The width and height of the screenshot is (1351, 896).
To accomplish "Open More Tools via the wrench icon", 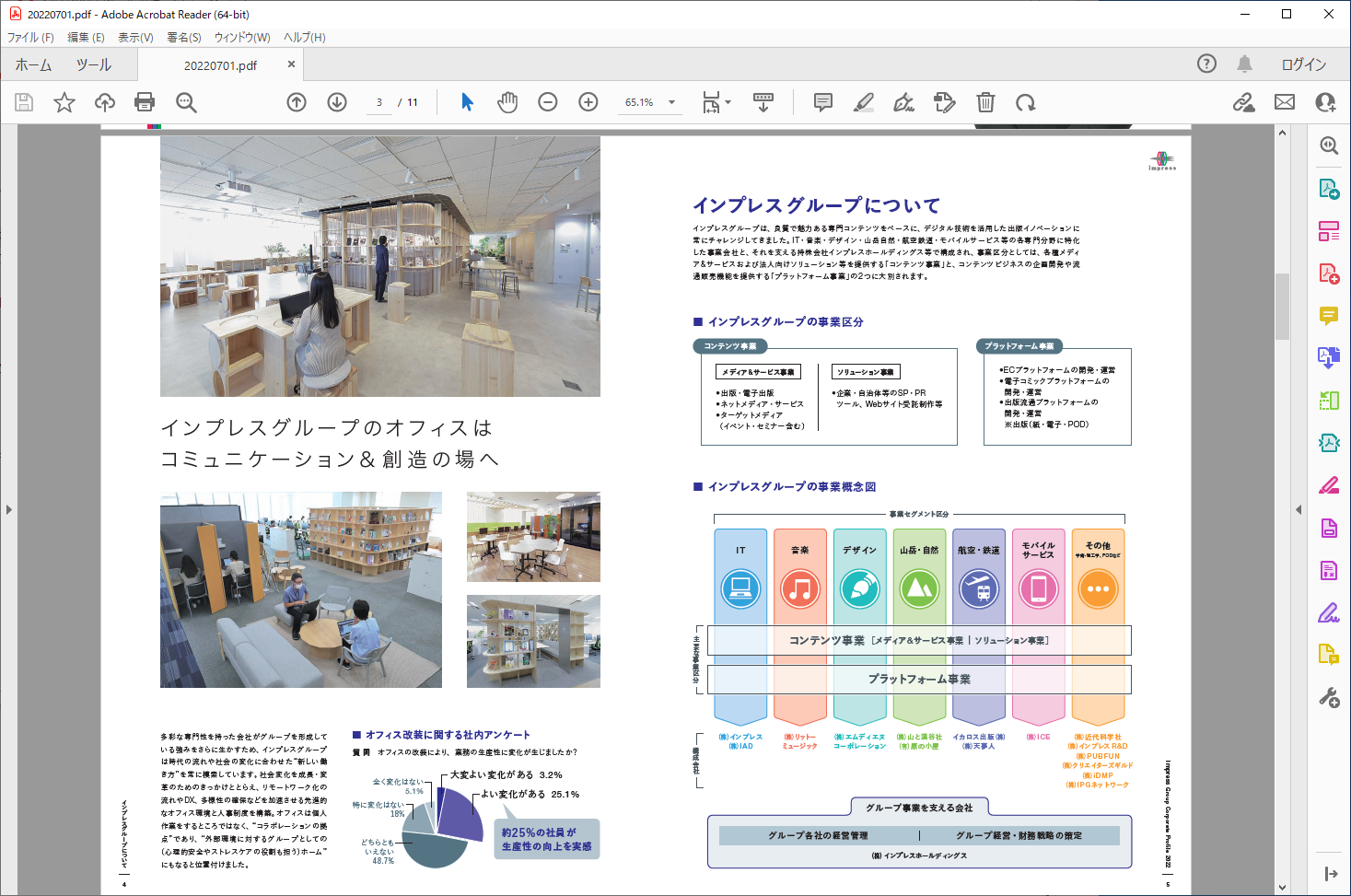I will pyautogui.click(x=1330, y=698).
